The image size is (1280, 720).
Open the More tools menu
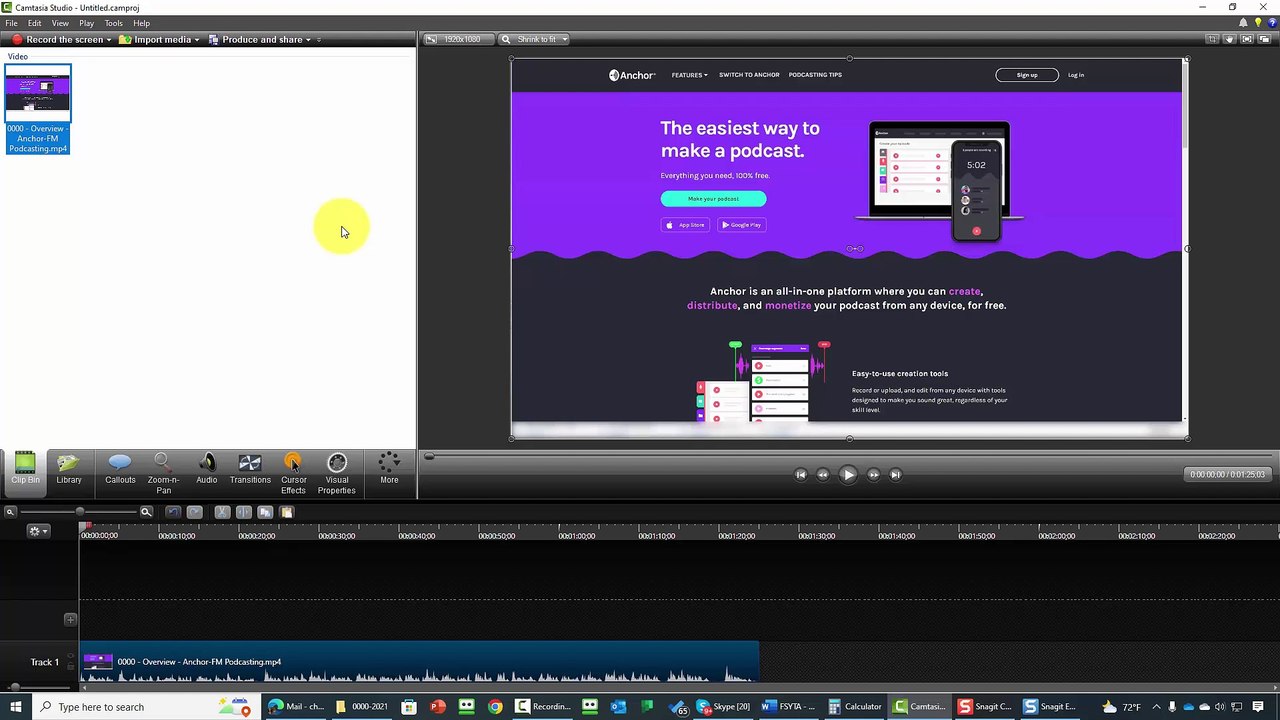click(x=389, y=470)
